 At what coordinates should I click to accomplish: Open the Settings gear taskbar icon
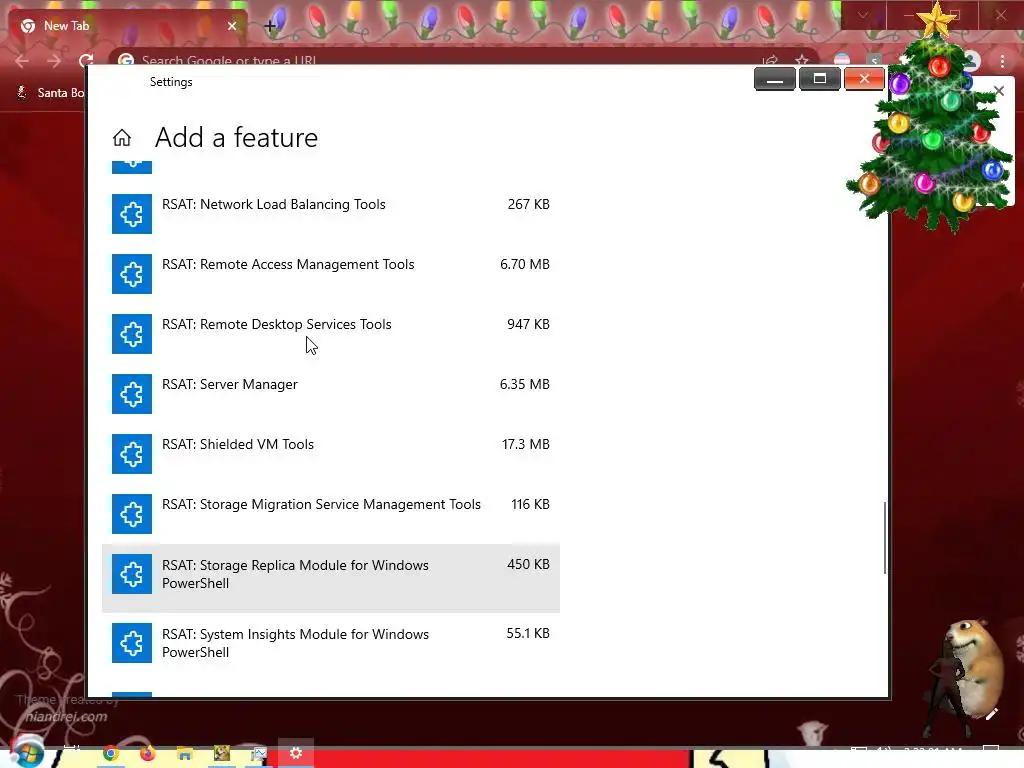coord(296,754)
